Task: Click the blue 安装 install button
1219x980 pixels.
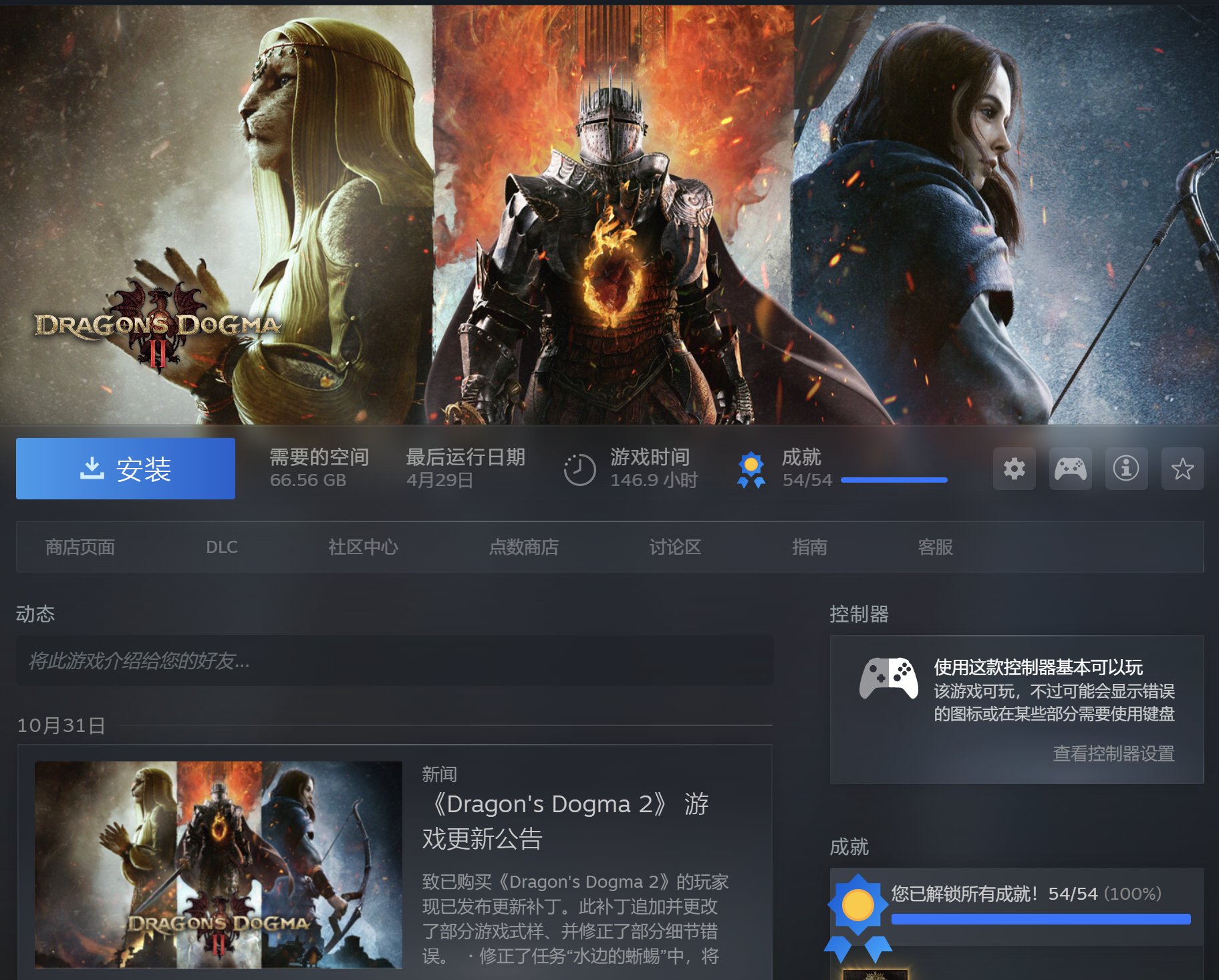Action: tap(126, 469)
